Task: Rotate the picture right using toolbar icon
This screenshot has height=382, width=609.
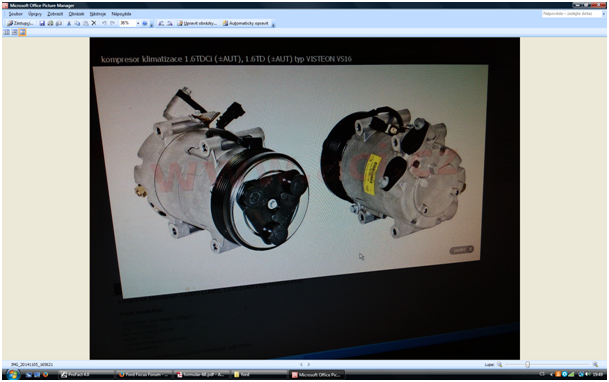Action: [170, 23]
